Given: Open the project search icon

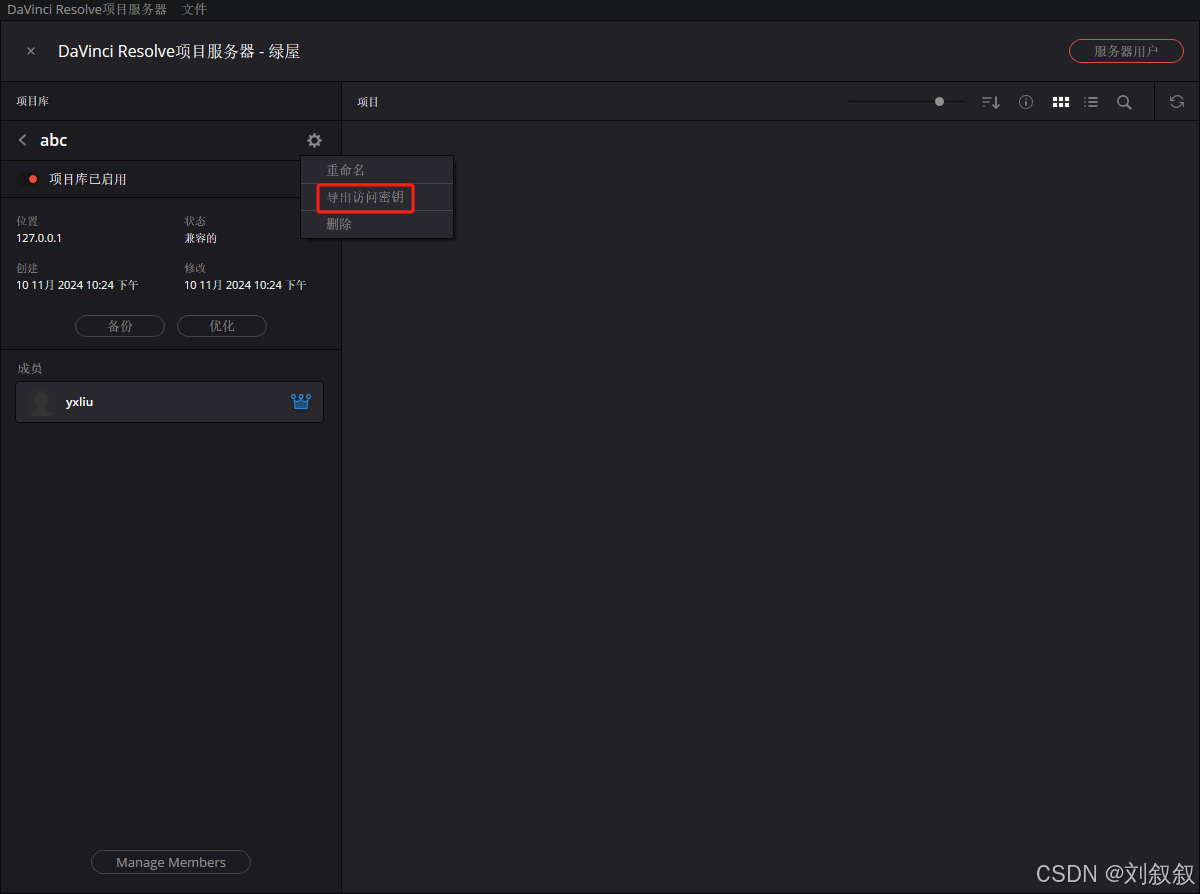Looking at the screenshot, I should tap(1124, 101).
